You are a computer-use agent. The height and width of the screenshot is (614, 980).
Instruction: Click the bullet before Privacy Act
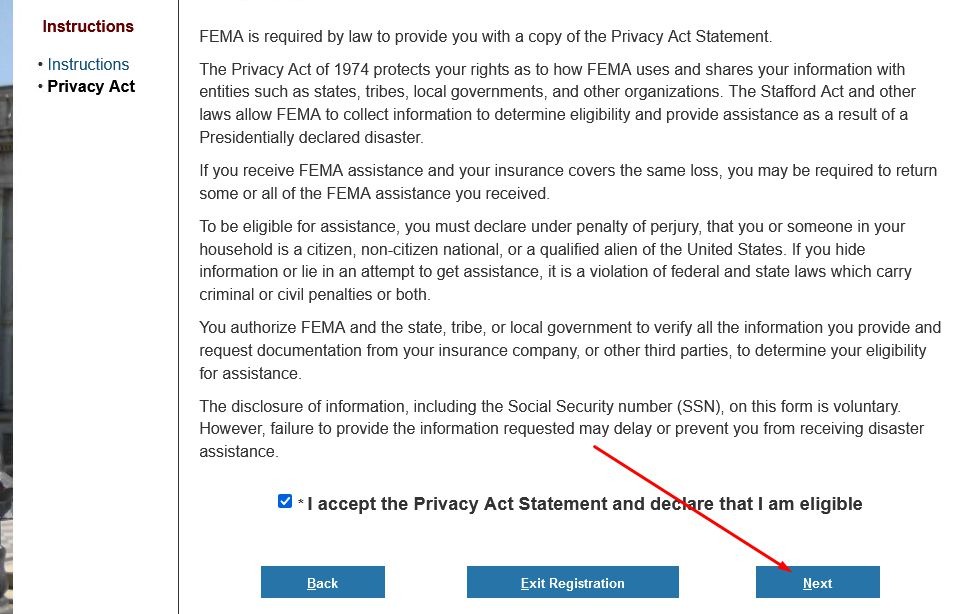(40, 87)
